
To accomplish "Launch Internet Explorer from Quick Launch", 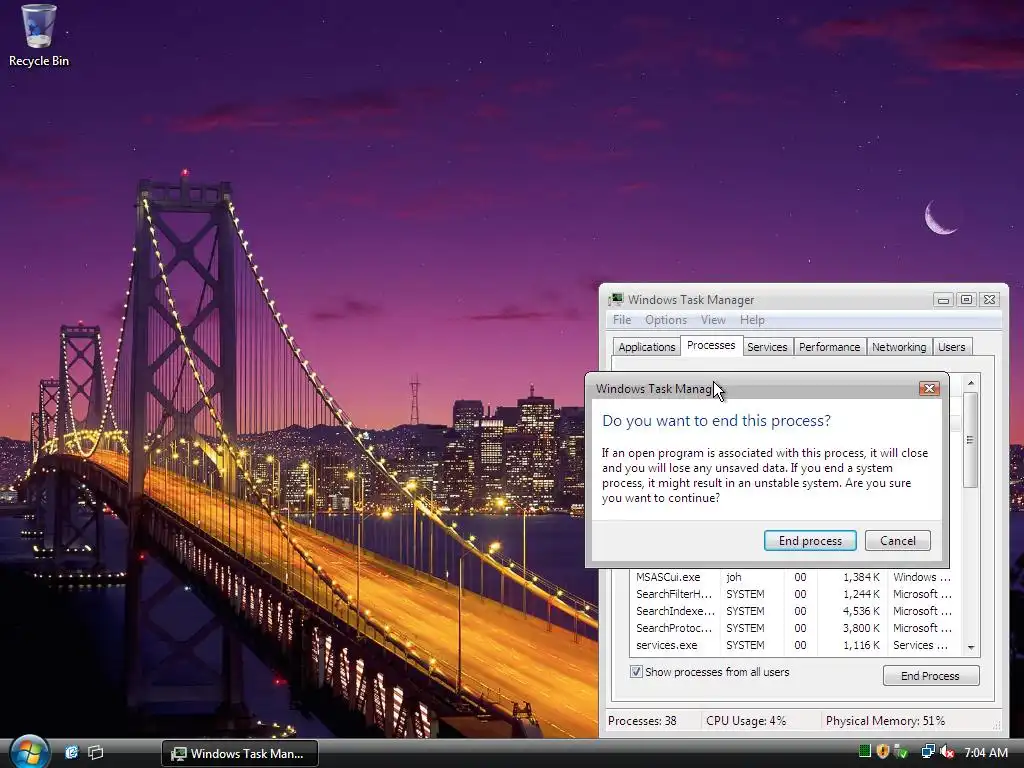I will (x=71, y=752).
